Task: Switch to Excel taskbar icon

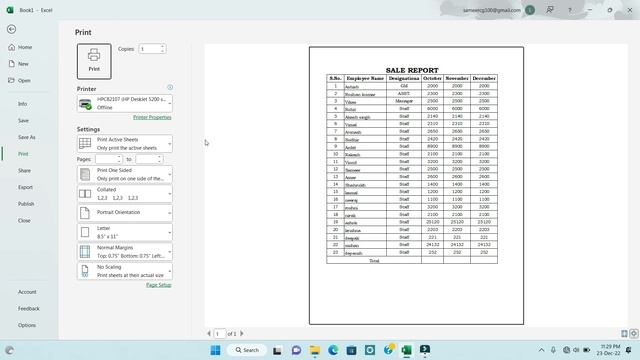Action: (x=407, y=350)
